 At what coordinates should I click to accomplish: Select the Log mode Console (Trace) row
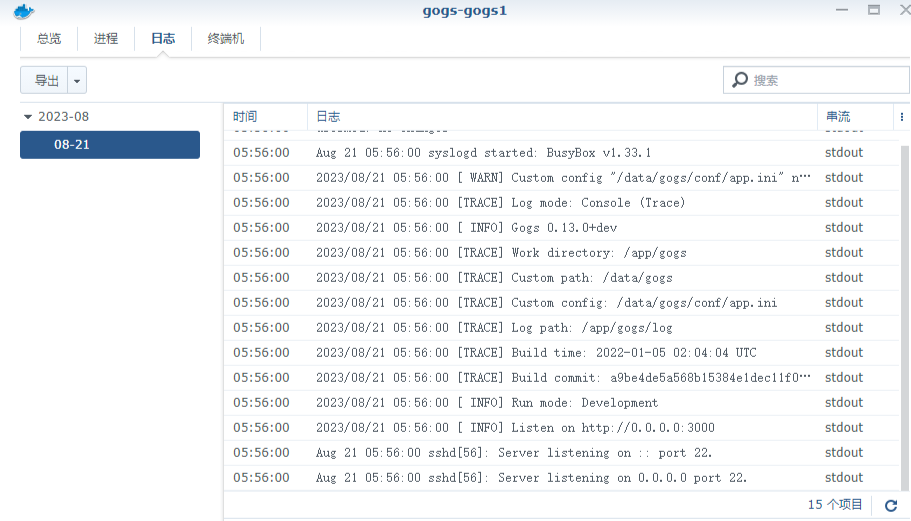(x=562, y=203)
